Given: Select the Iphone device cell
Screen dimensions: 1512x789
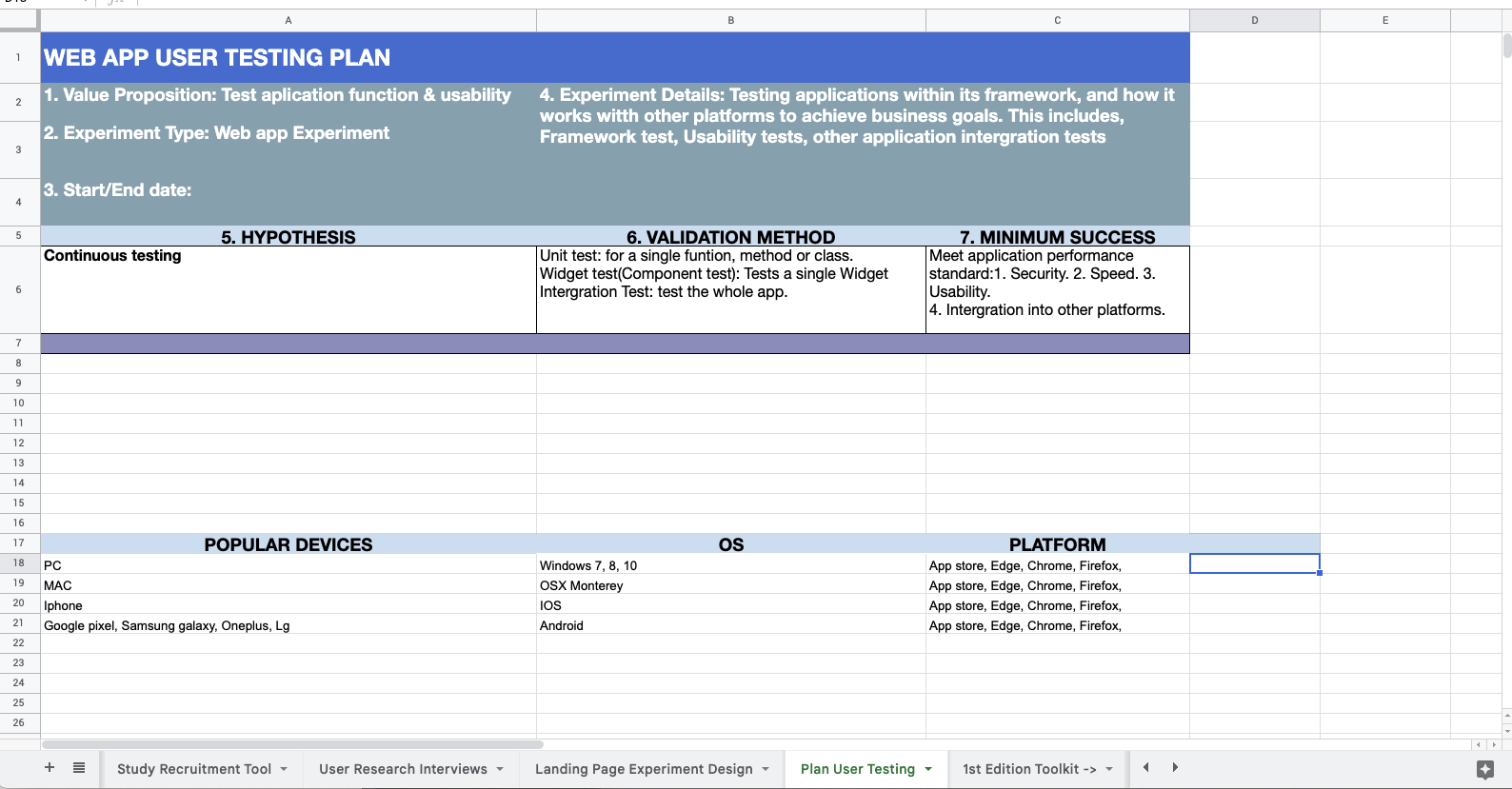Looking at the screenshot, I should (288, 604).
